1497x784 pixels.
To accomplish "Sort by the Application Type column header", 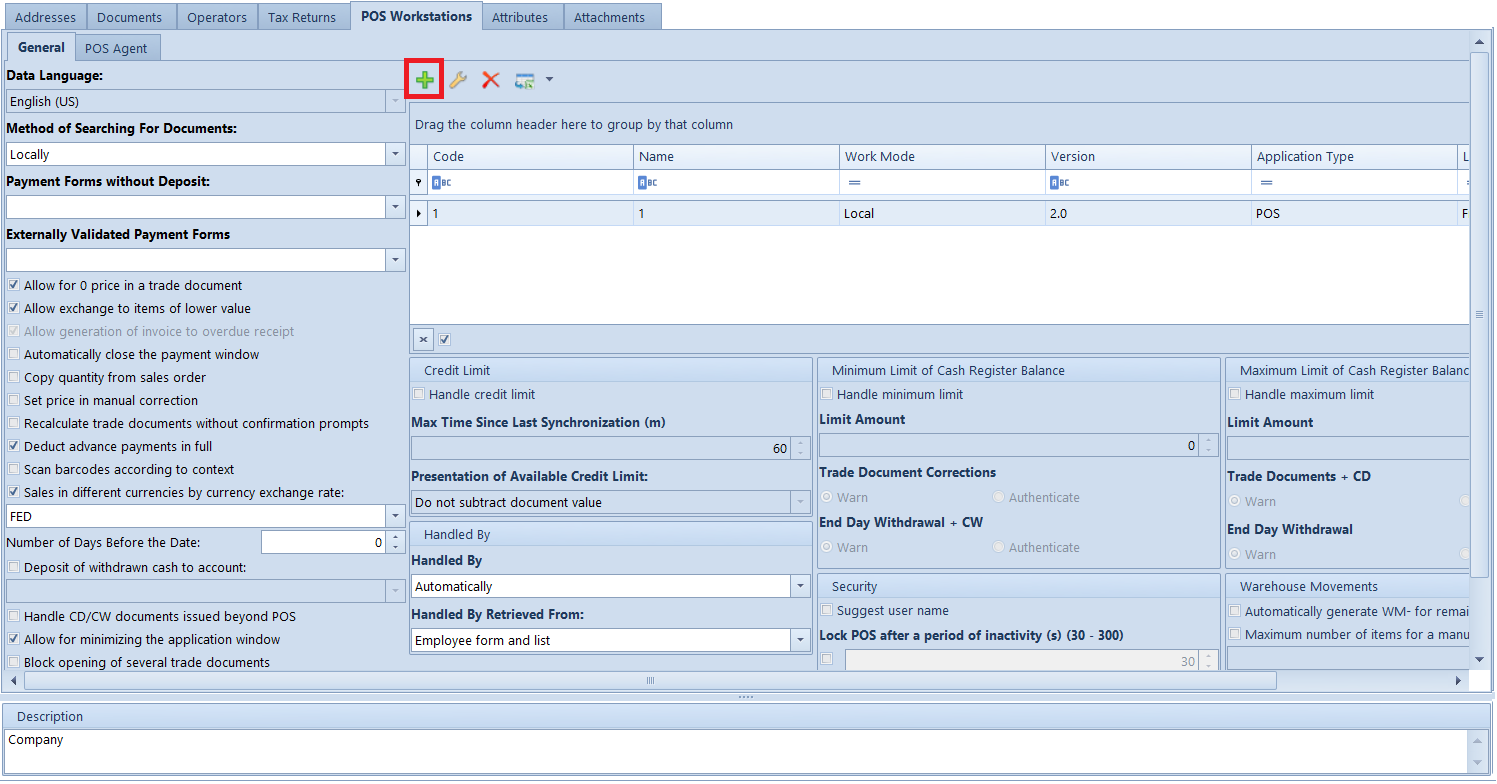I will pyautogui.click(x=1354, y=157).
